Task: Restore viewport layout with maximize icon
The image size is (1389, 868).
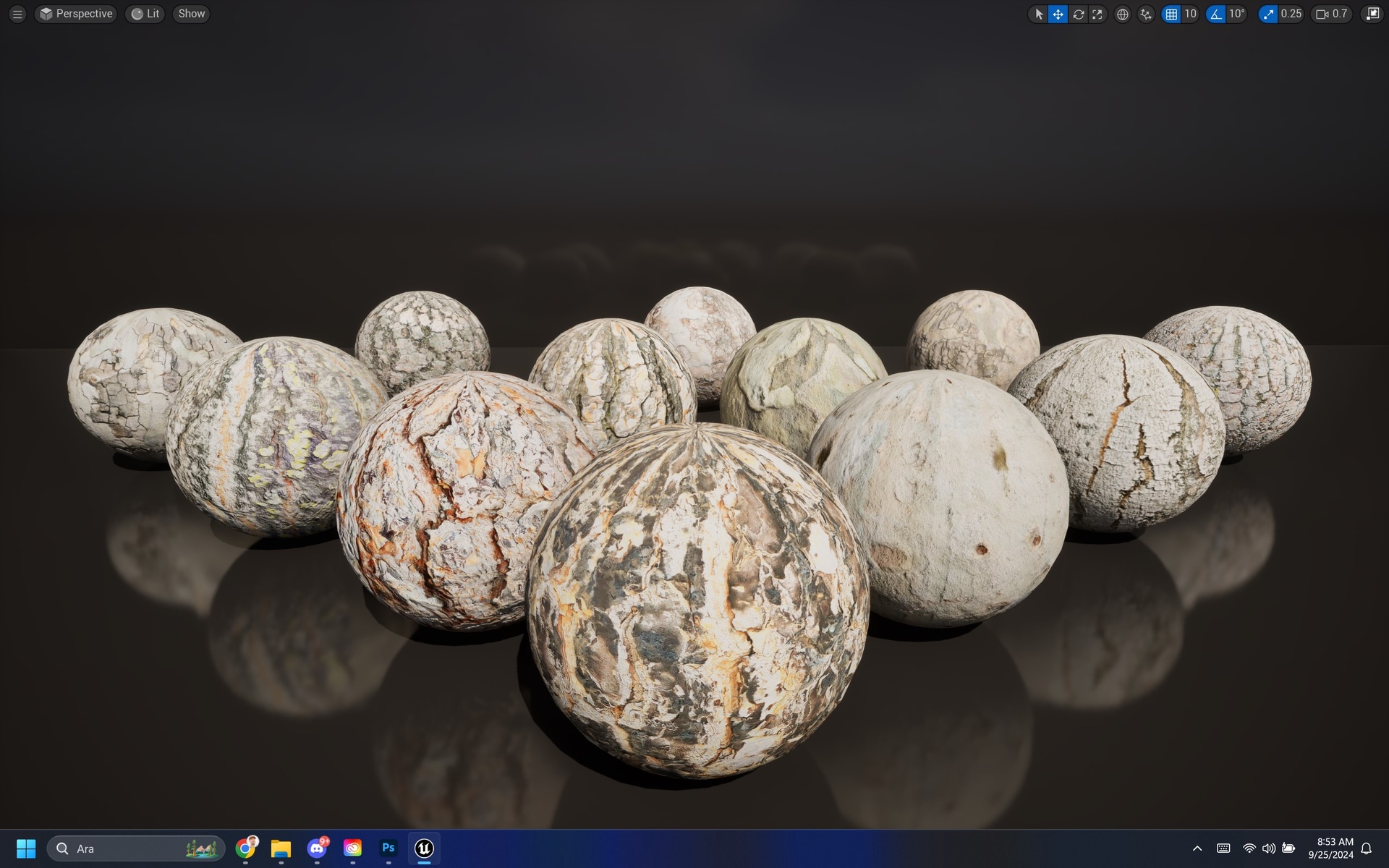Action: (x=1372, y=14)
